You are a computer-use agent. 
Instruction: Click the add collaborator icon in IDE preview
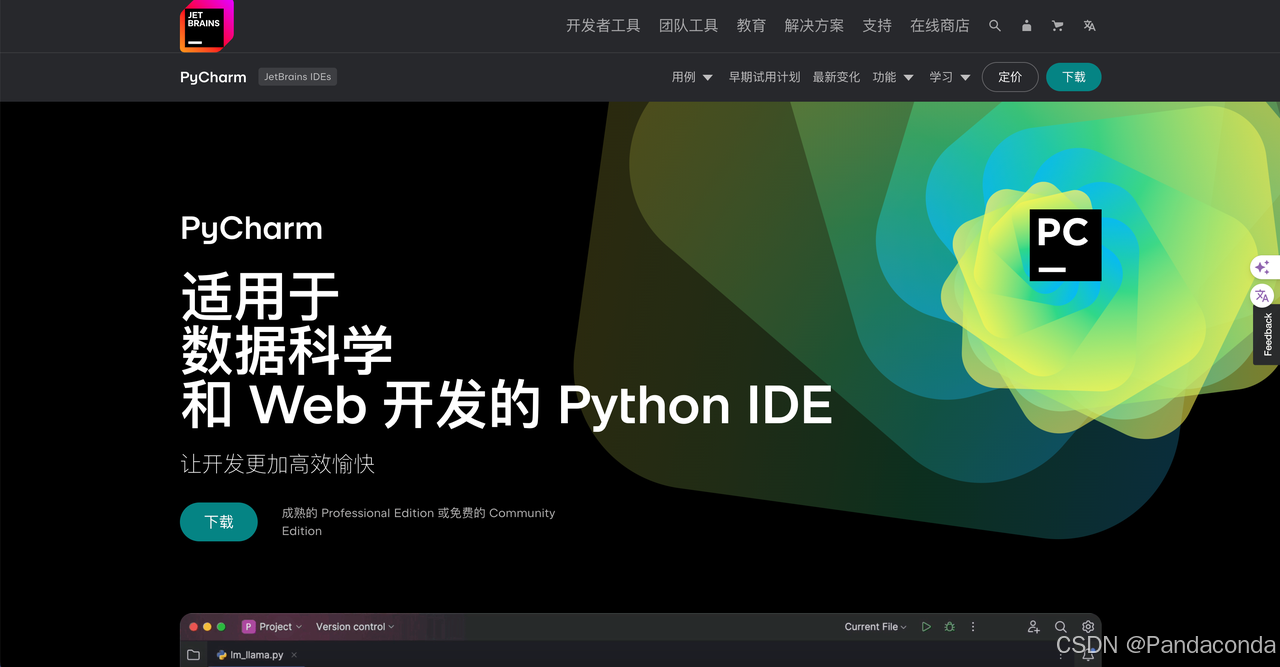(1033, 627)
